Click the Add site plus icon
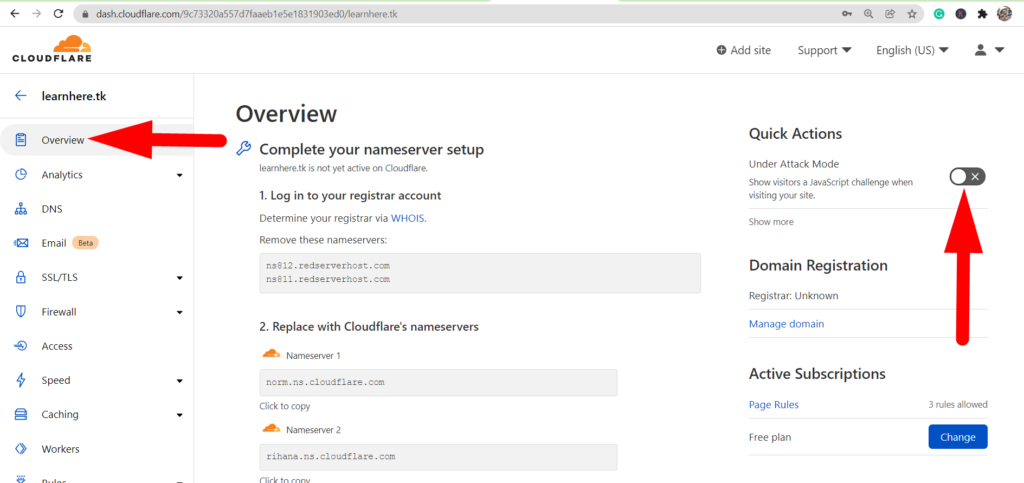The width and height of the screenshot is (1024, 483). (721, 50)
